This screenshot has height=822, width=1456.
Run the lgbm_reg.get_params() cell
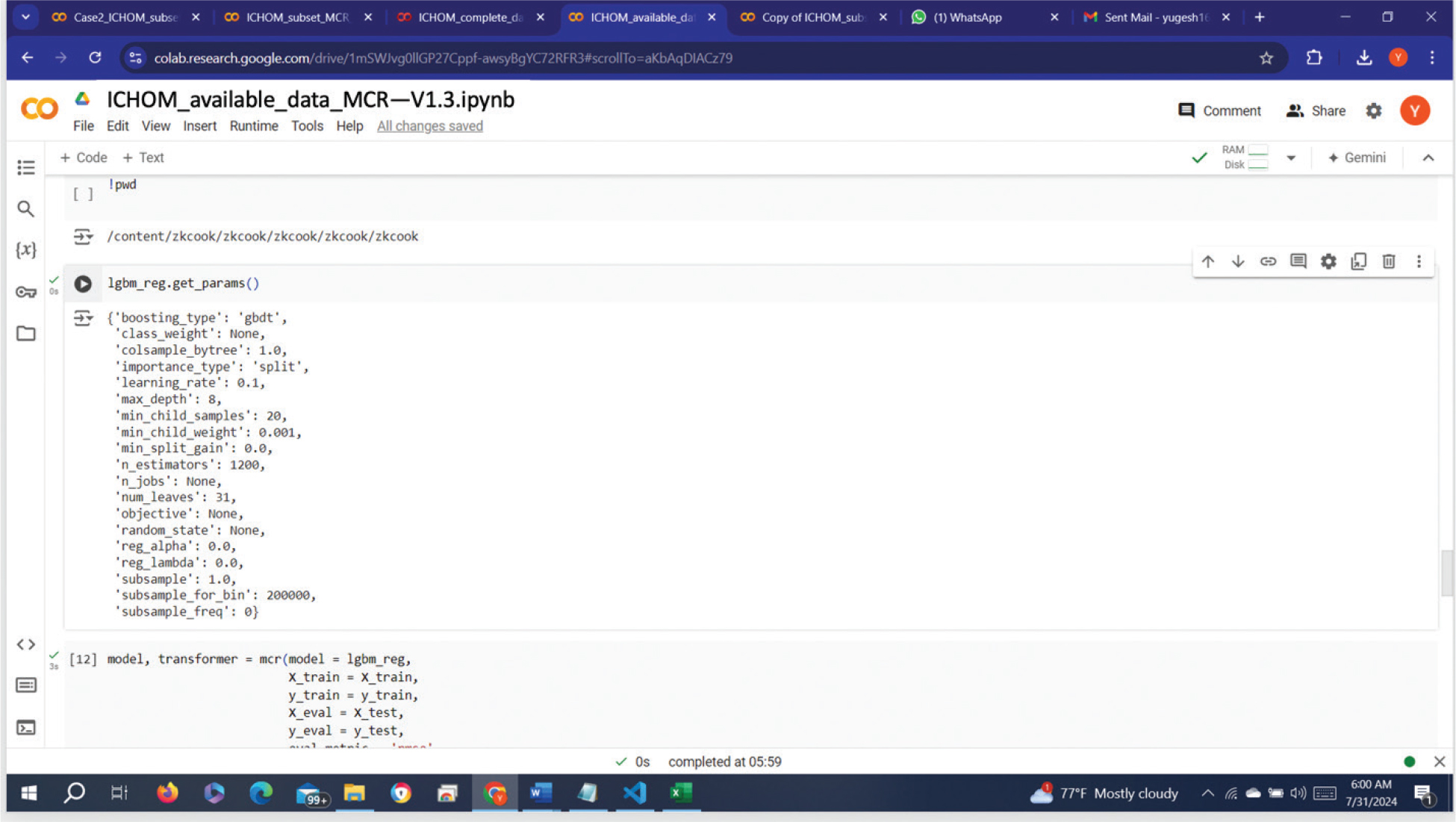coord(83,284)
